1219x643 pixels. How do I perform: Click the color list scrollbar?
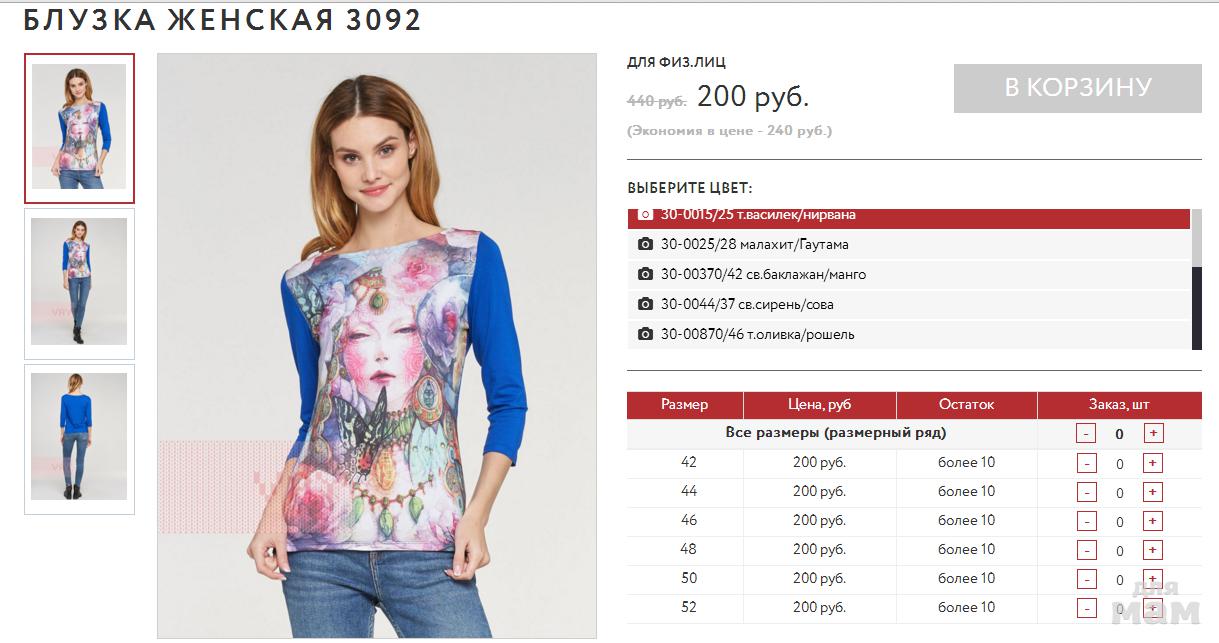[x=1197, y=279]
